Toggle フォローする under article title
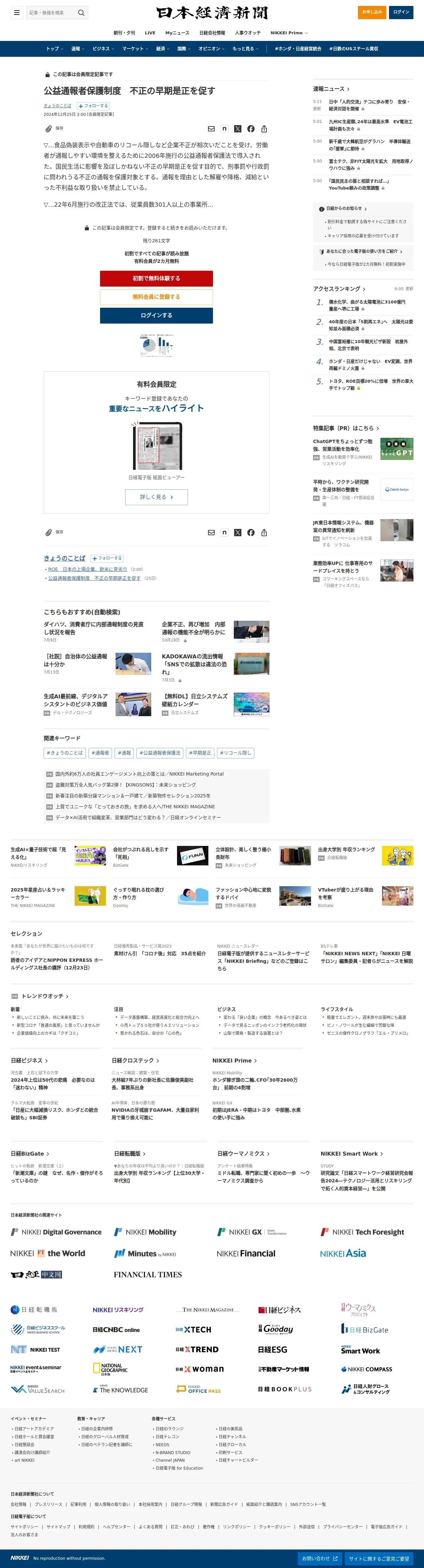This screenshot has height=1568, width=424. coord(92,106)
